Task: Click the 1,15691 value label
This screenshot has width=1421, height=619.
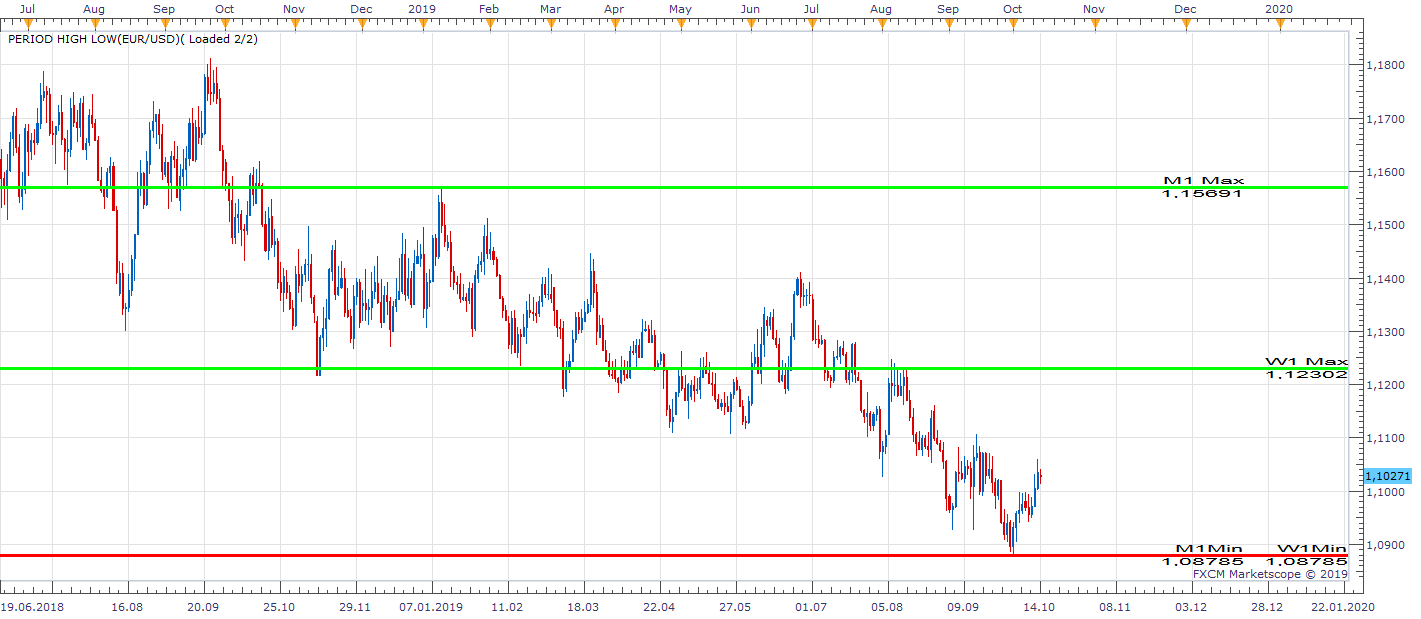Action: coord(1202,194)
